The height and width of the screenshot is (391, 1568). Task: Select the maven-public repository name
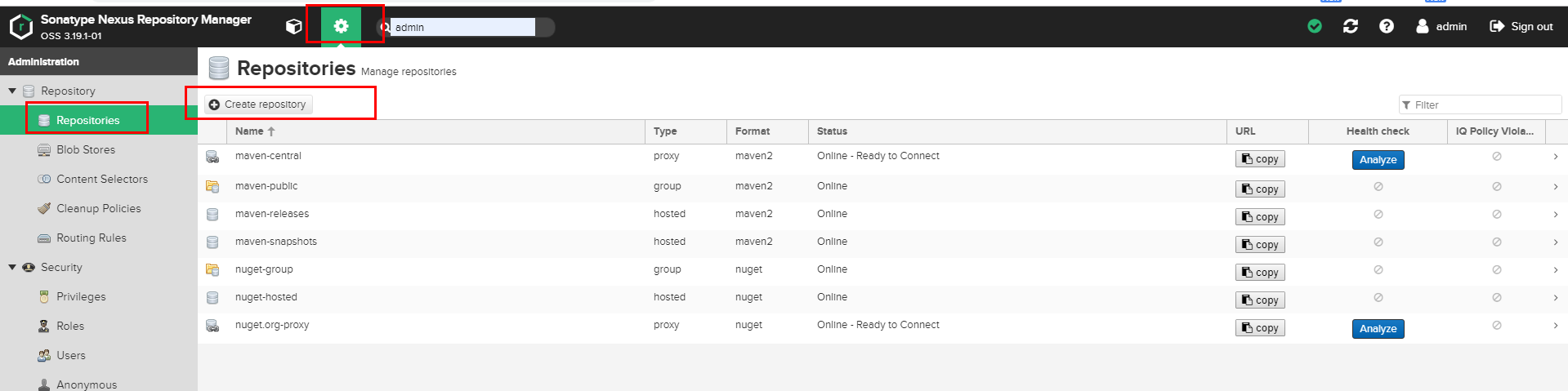[266, 186]
